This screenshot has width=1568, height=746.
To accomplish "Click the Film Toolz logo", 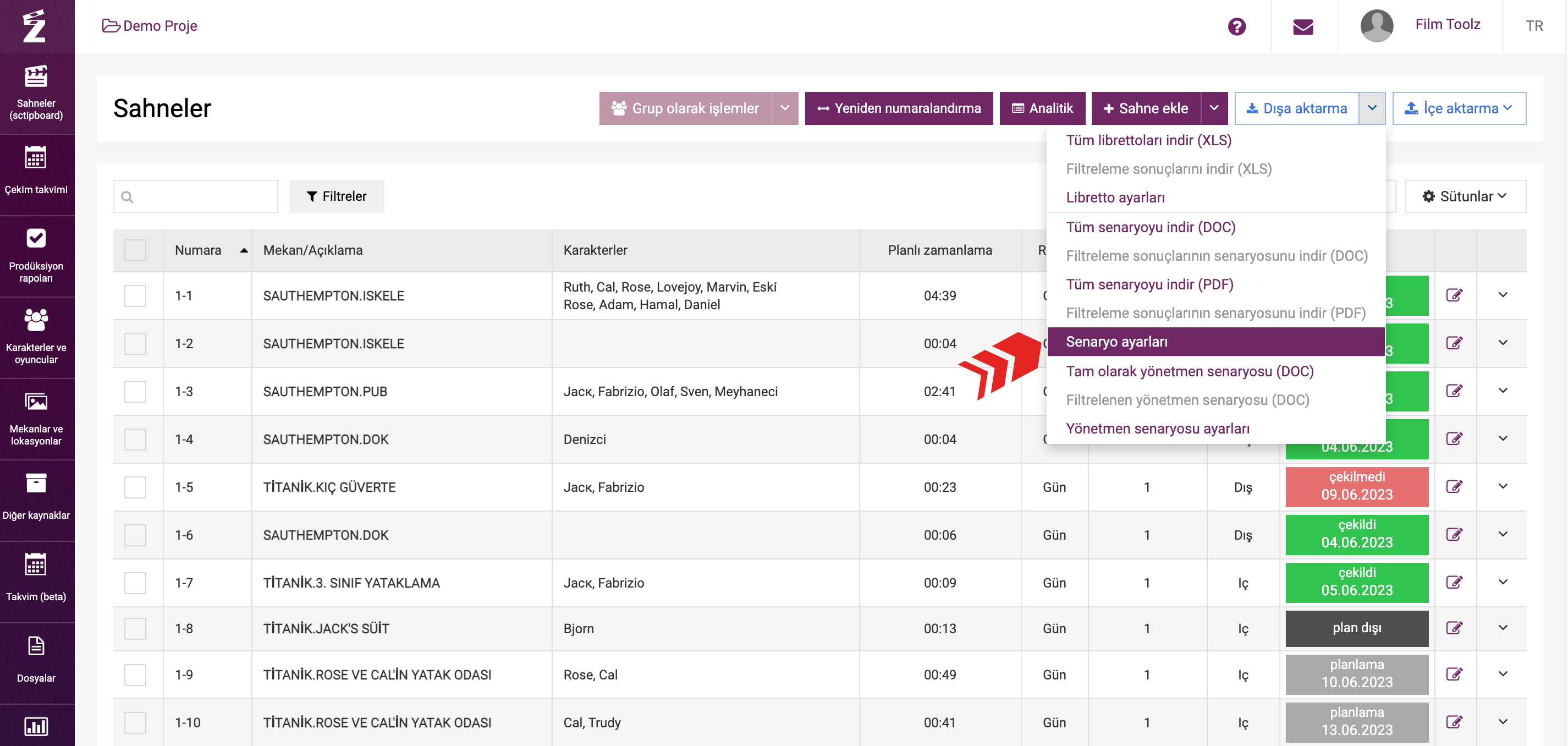I will [x=35, y=25].
